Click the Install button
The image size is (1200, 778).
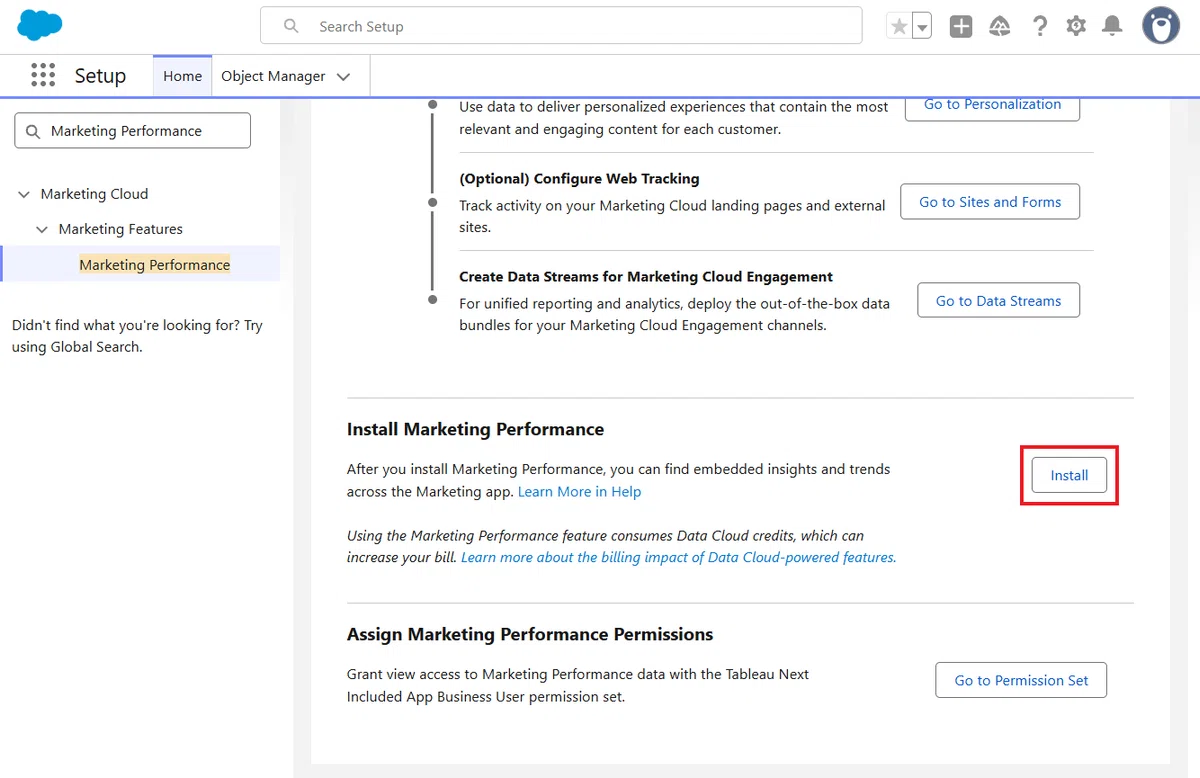1069,475
